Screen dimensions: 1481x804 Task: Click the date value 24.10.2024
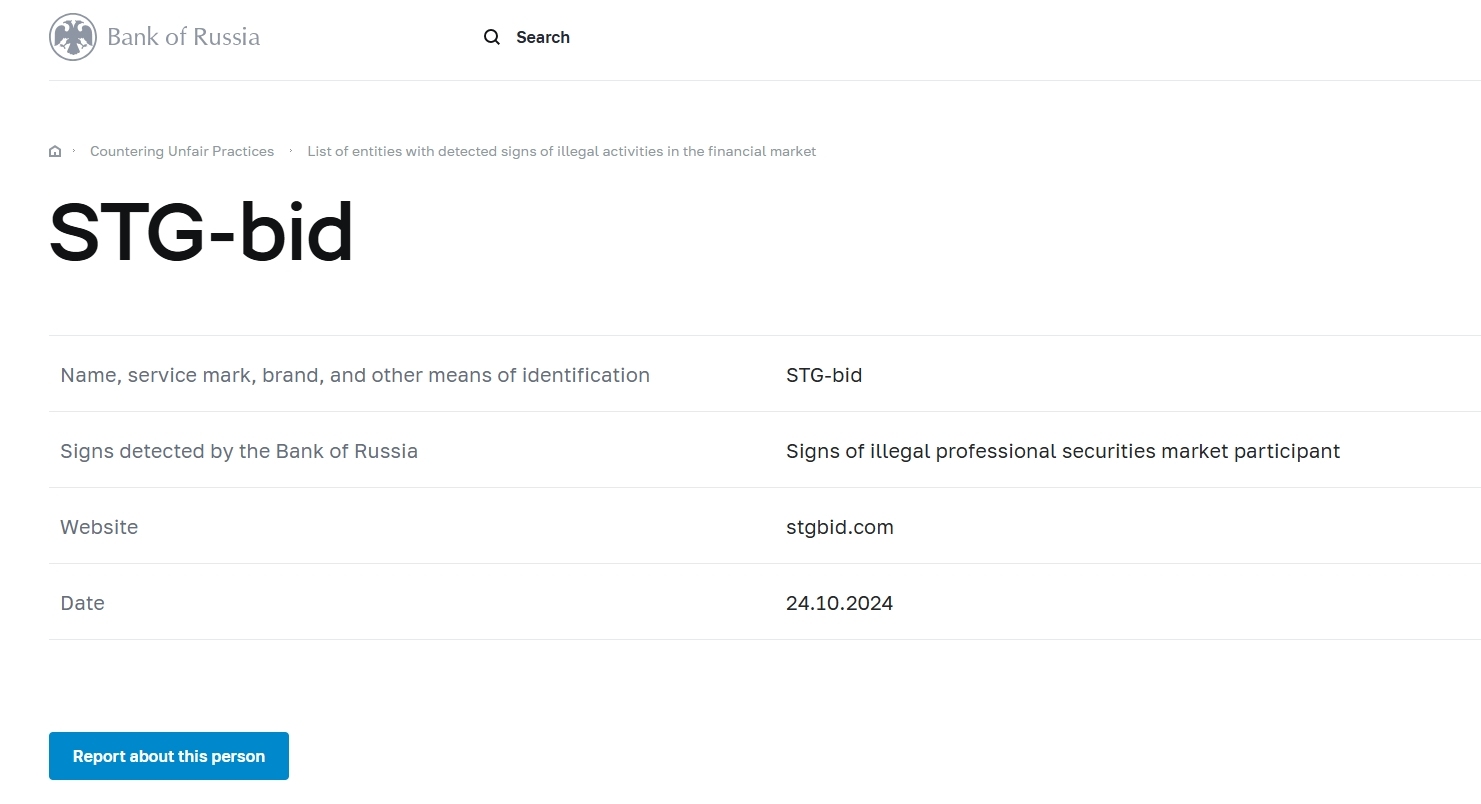[839, 603]
